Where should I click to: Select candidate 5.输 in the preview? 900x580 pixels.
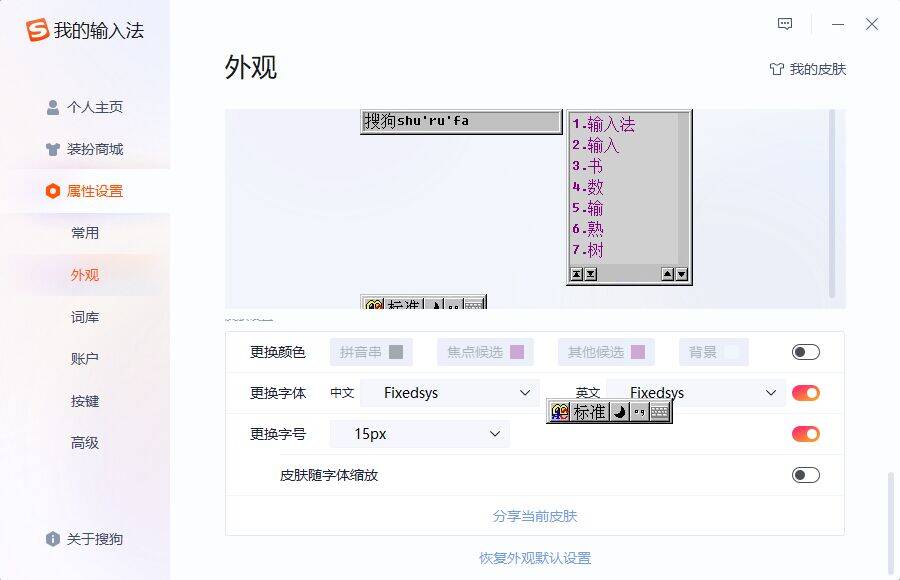pos(588,208)
